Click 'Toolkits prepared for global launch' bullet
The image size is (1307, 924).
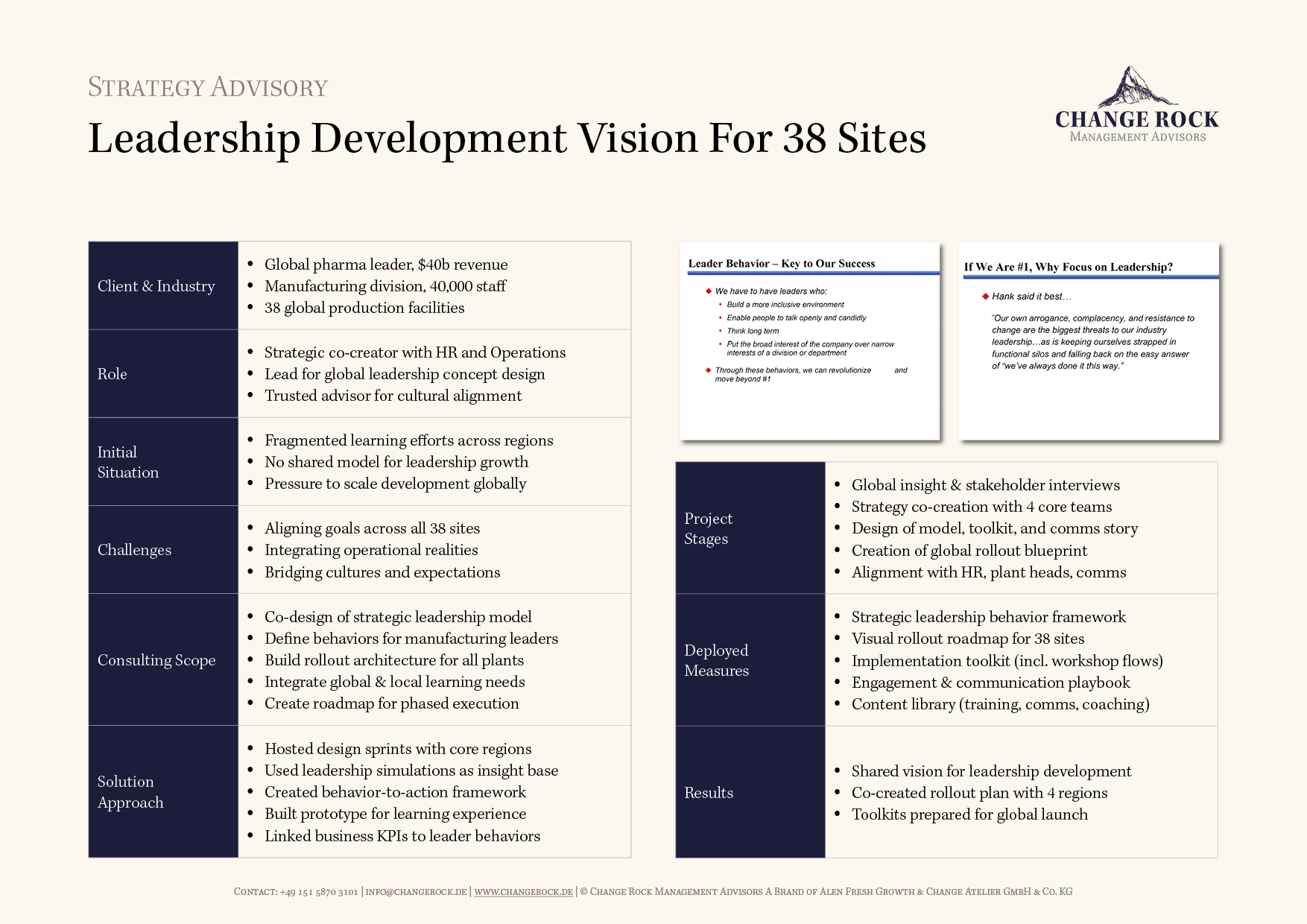(969, 814)
